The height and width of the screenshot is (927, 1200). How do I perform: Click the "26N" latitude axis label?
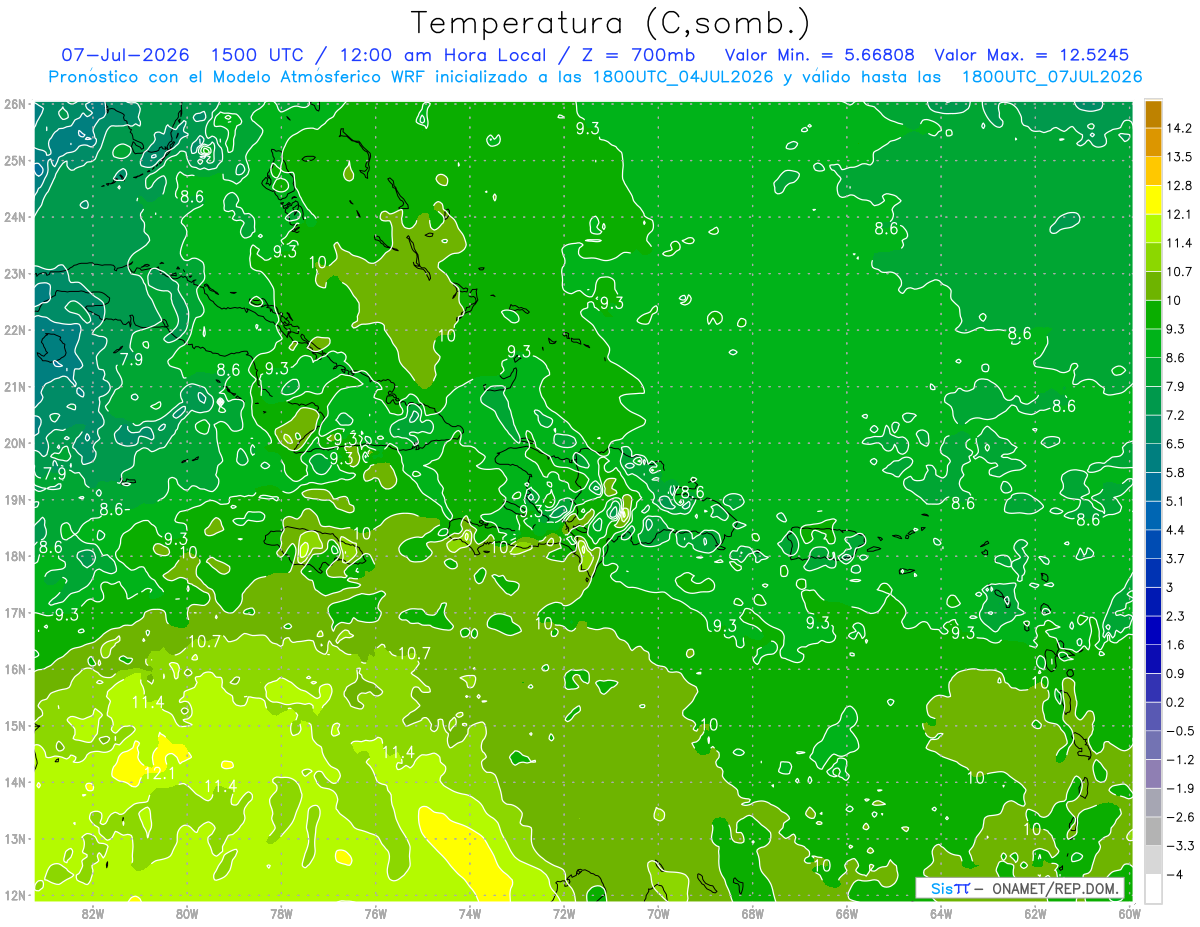point(14,104)
